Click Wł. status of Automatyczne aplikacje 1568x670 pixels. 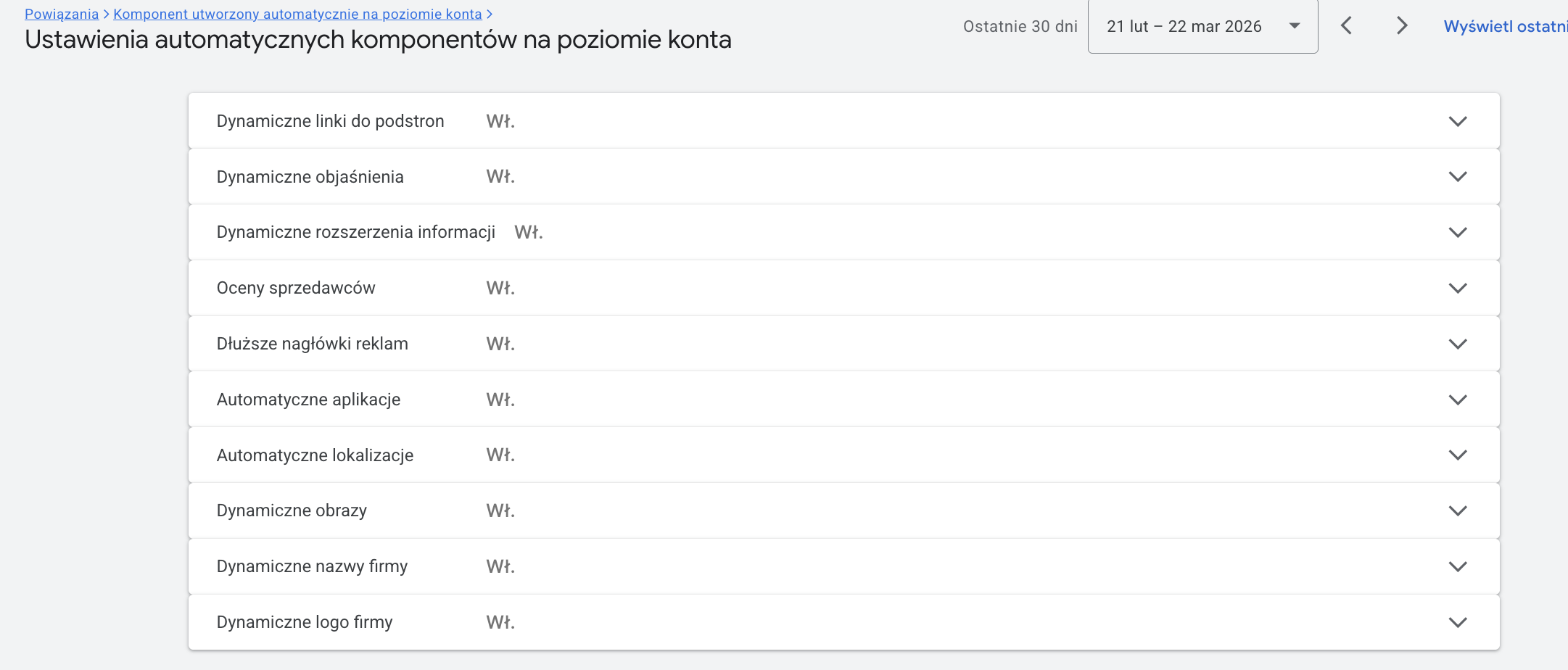[x=500, y=400]
